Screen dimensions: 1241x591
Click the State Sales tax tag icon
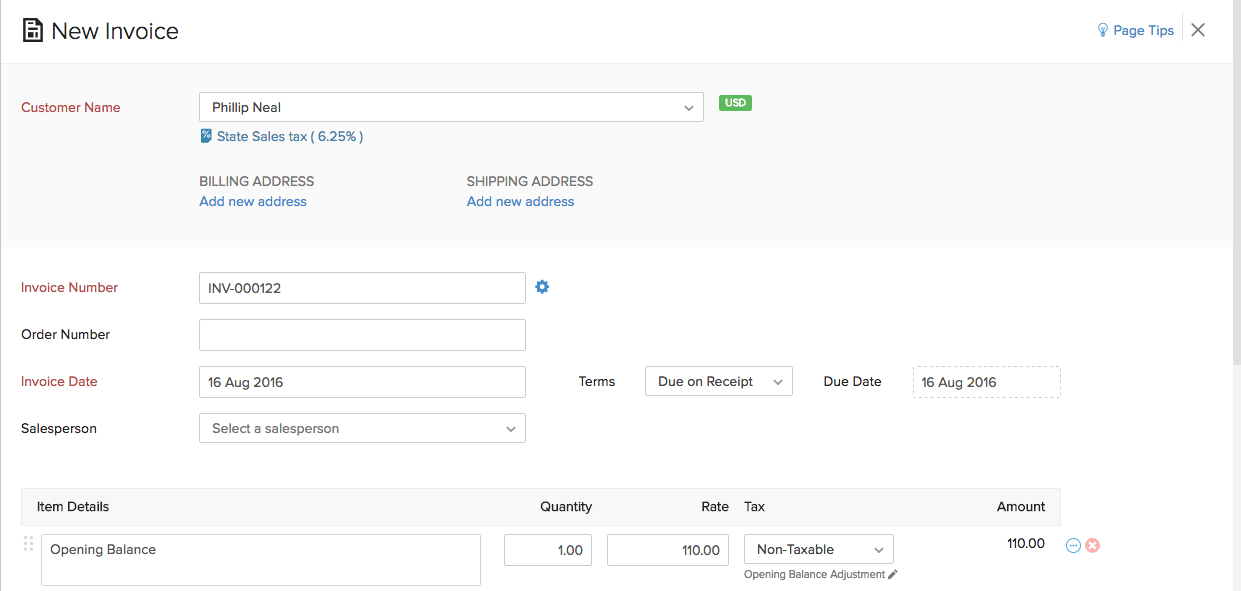click(x=206, y=136)
